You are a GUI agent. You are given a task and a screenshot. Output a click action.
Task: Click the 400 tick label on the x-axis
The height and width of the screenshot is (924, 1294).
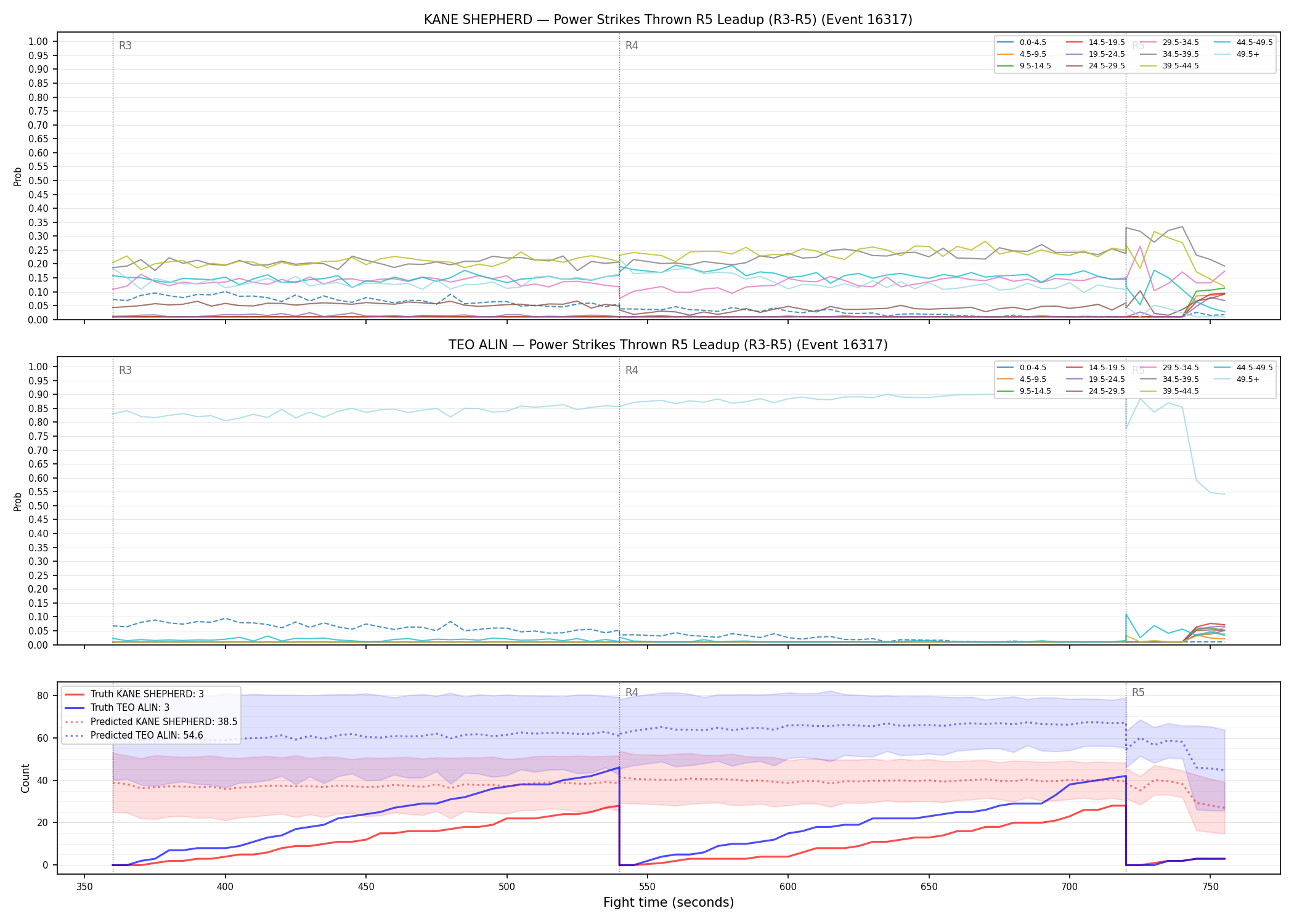click(x=225, y=886)
